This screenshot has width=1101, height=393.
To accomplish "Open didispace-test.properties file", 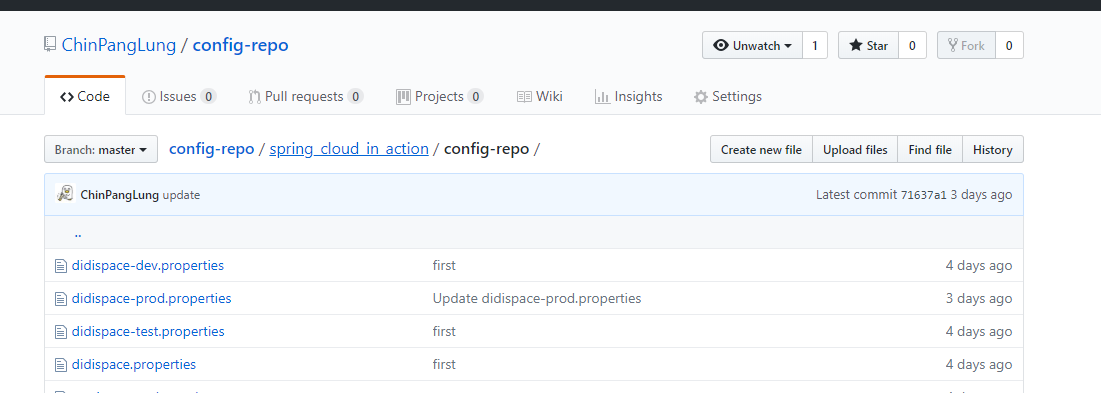I will tap(148, 331).
